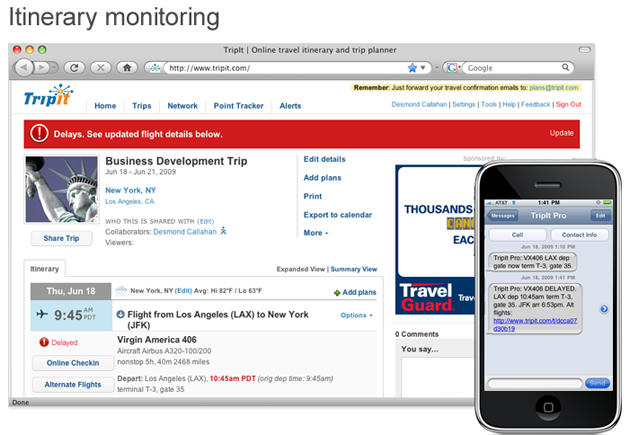
Task: Open the Alerts navigation tab
Action: pos(290,106)
